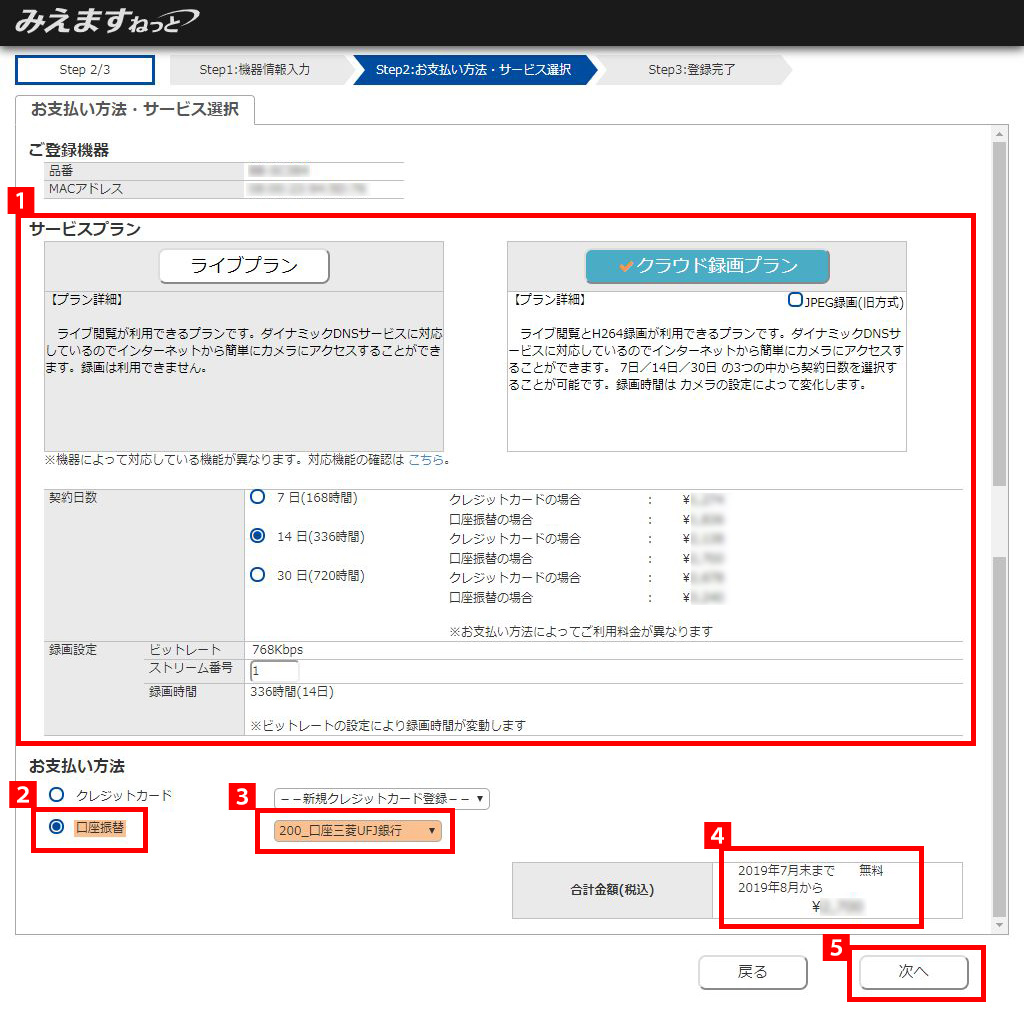1024x1020 pixels.
Task: Select 口座振替 payment method
Action: coord(57,827)
